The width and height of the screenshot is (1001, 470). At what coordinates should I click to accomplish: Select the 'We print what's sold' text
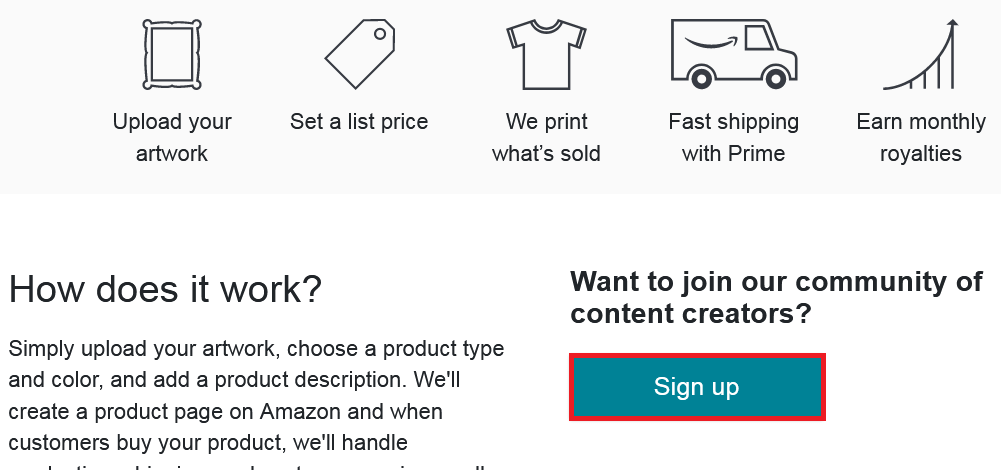[x=546, y=137]
